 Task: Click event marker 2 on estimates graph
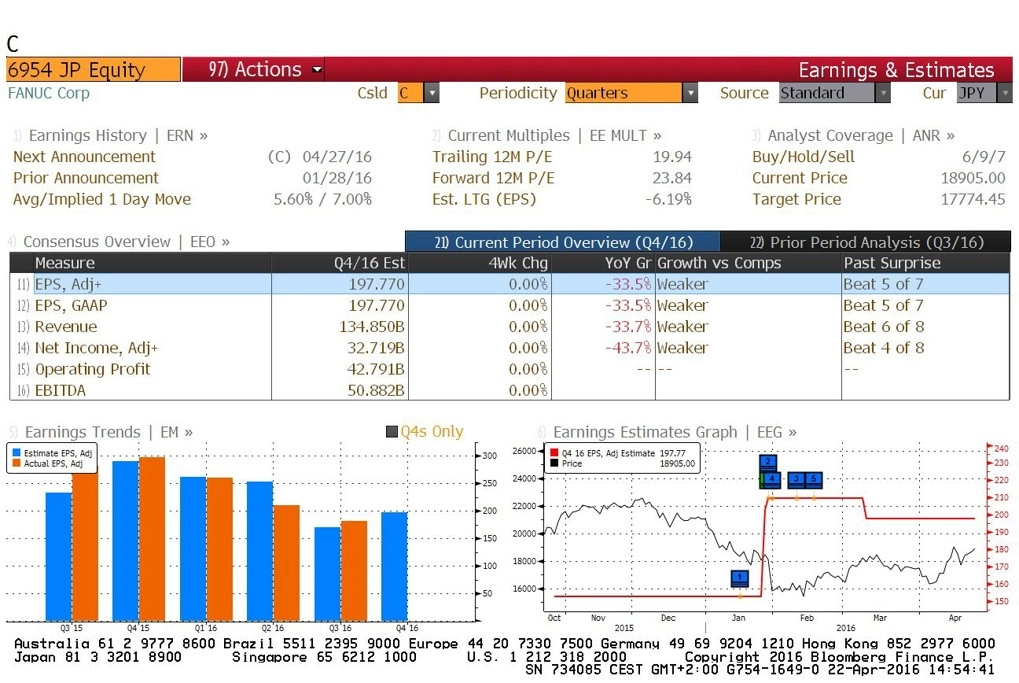(x=768, y=462)
